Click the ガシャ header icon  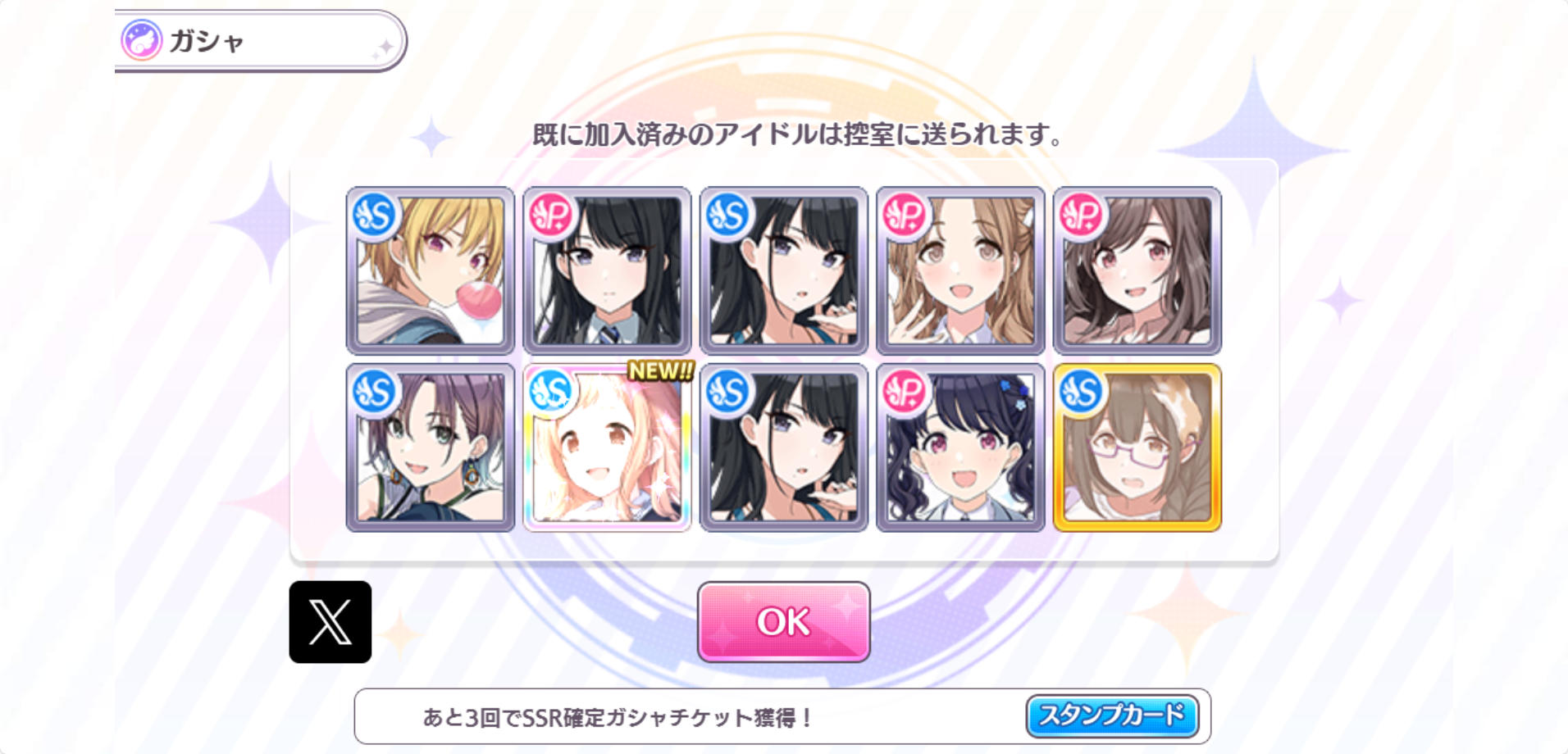click(x=142, y=40)
